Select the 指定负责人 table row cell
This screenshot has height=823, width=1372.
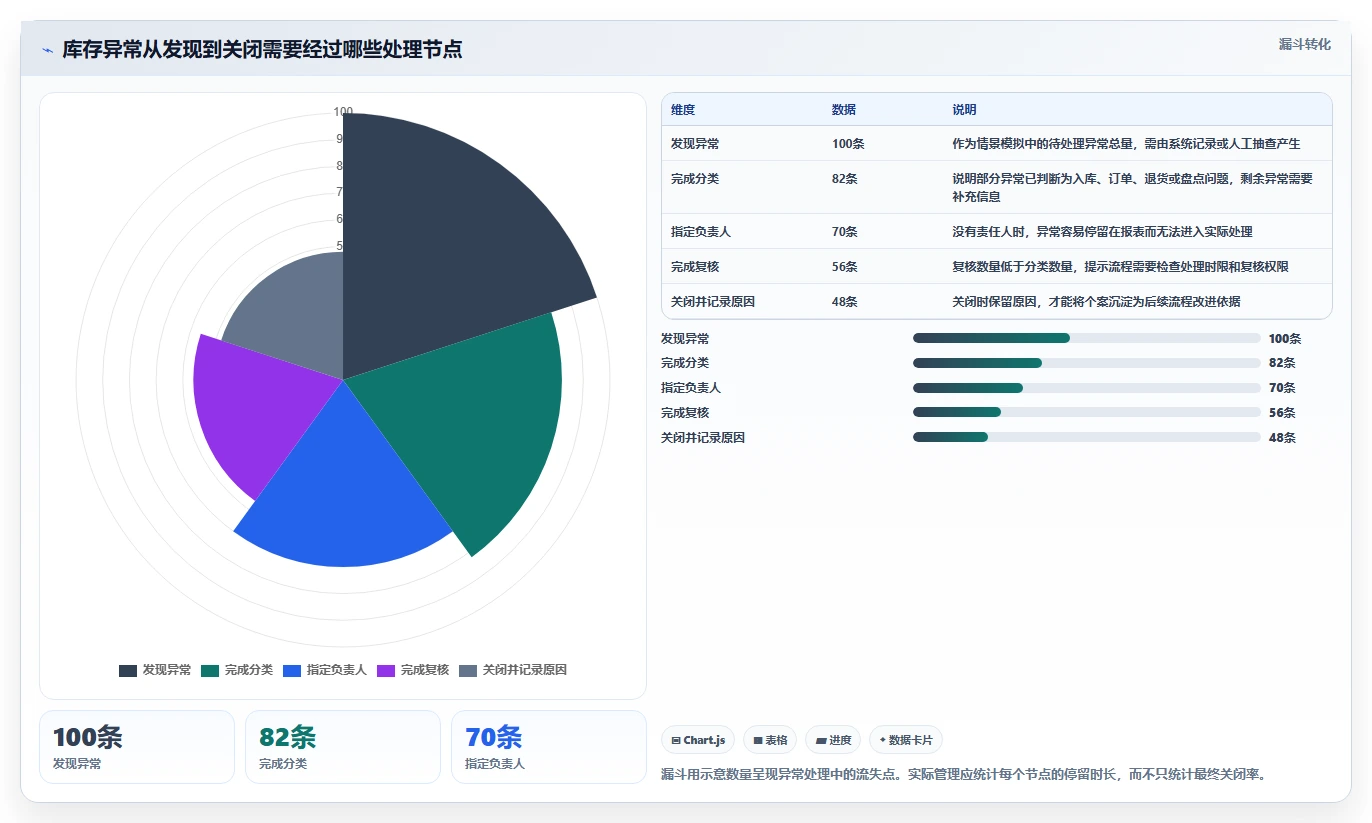pos(701,231)
